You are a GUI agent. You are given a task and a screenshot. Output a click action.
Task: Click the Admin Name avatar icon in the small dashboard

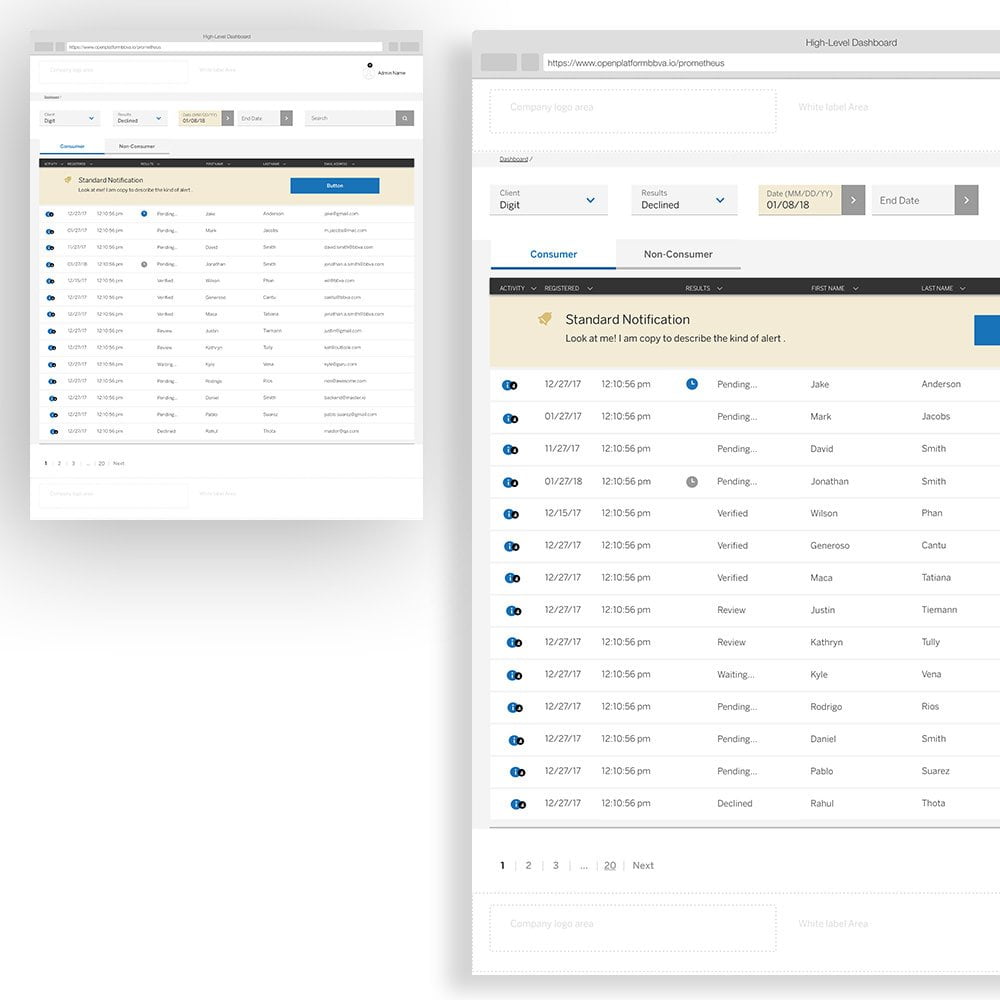(369, 72)
